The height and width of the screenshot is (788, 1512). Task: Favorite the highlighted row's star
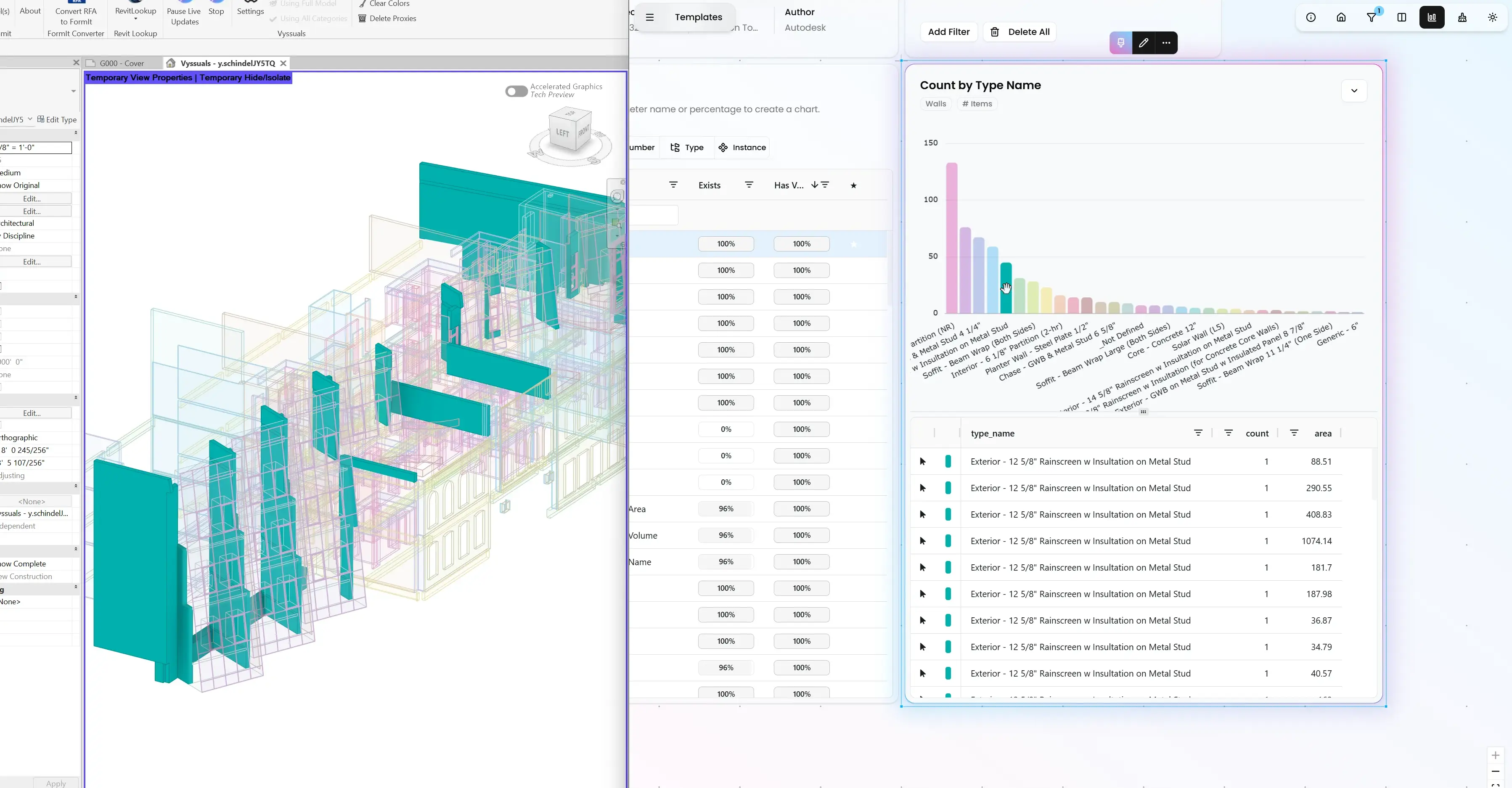coord(853,244)
